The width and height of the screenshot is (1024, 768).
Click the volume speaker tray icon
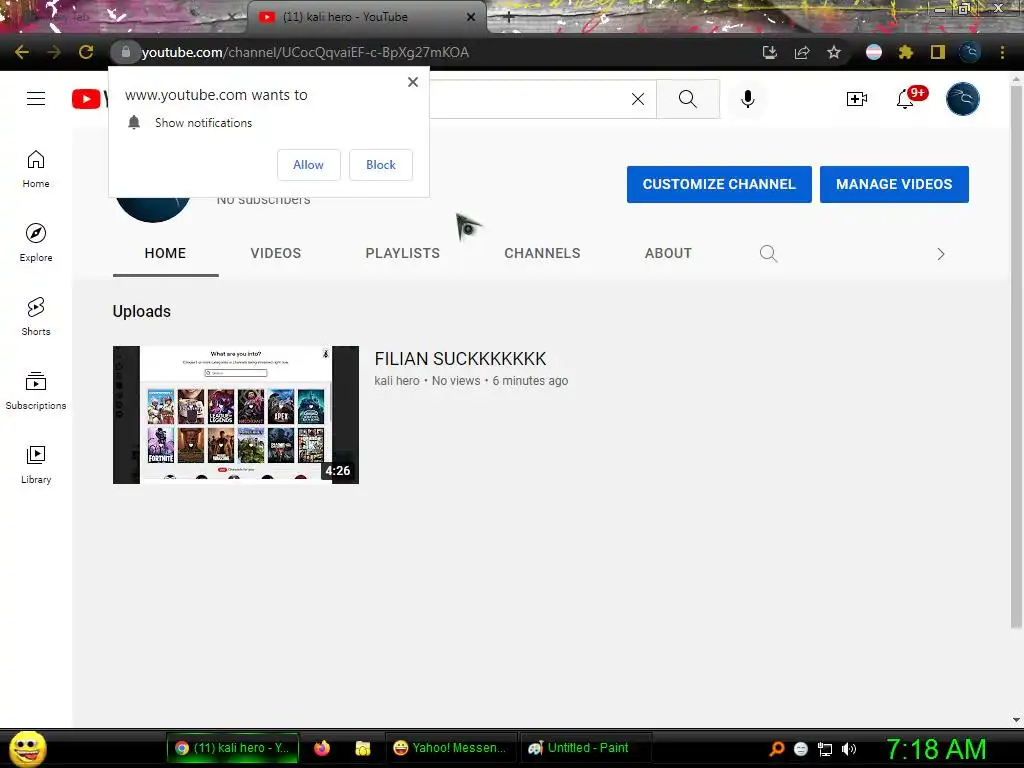[x=849, y=749]
